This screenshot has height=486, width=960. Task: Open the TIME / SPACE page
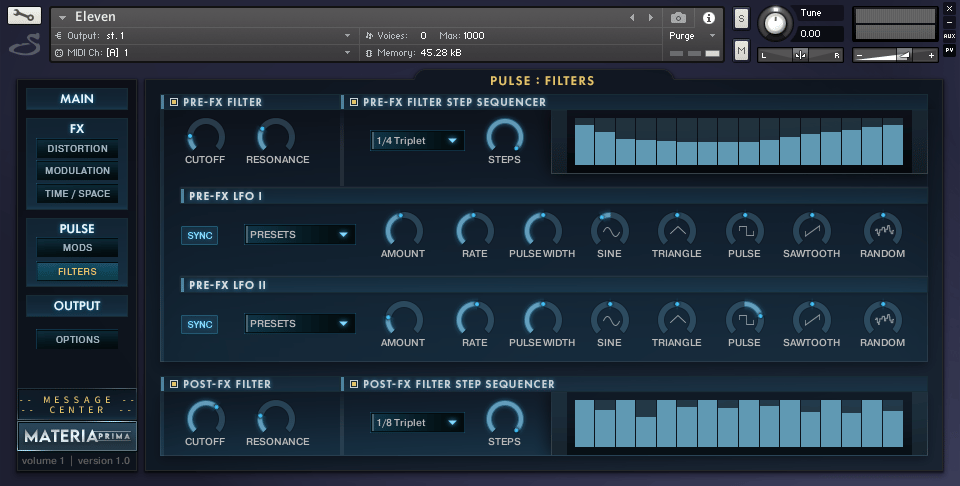(x=77, y=193)
